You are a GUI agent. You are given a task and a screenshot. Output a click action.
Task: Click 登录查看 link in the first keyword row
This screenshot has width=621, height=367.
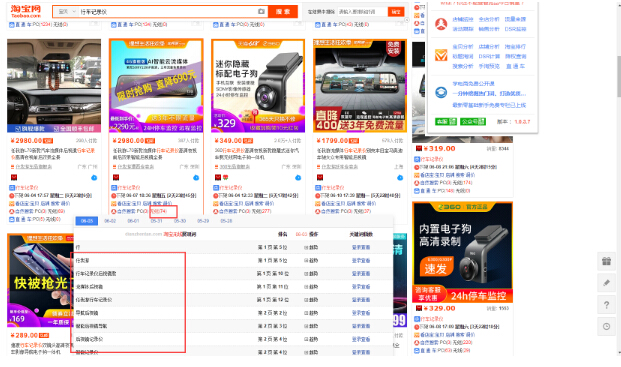click(x=361, y=247)
